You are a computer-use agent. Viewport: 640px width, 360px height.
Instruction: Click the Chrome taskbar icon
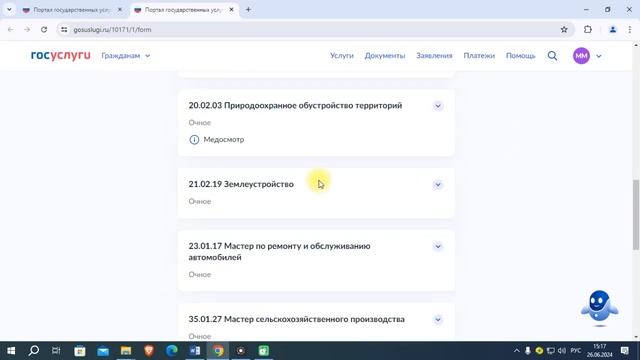(218, 351)
